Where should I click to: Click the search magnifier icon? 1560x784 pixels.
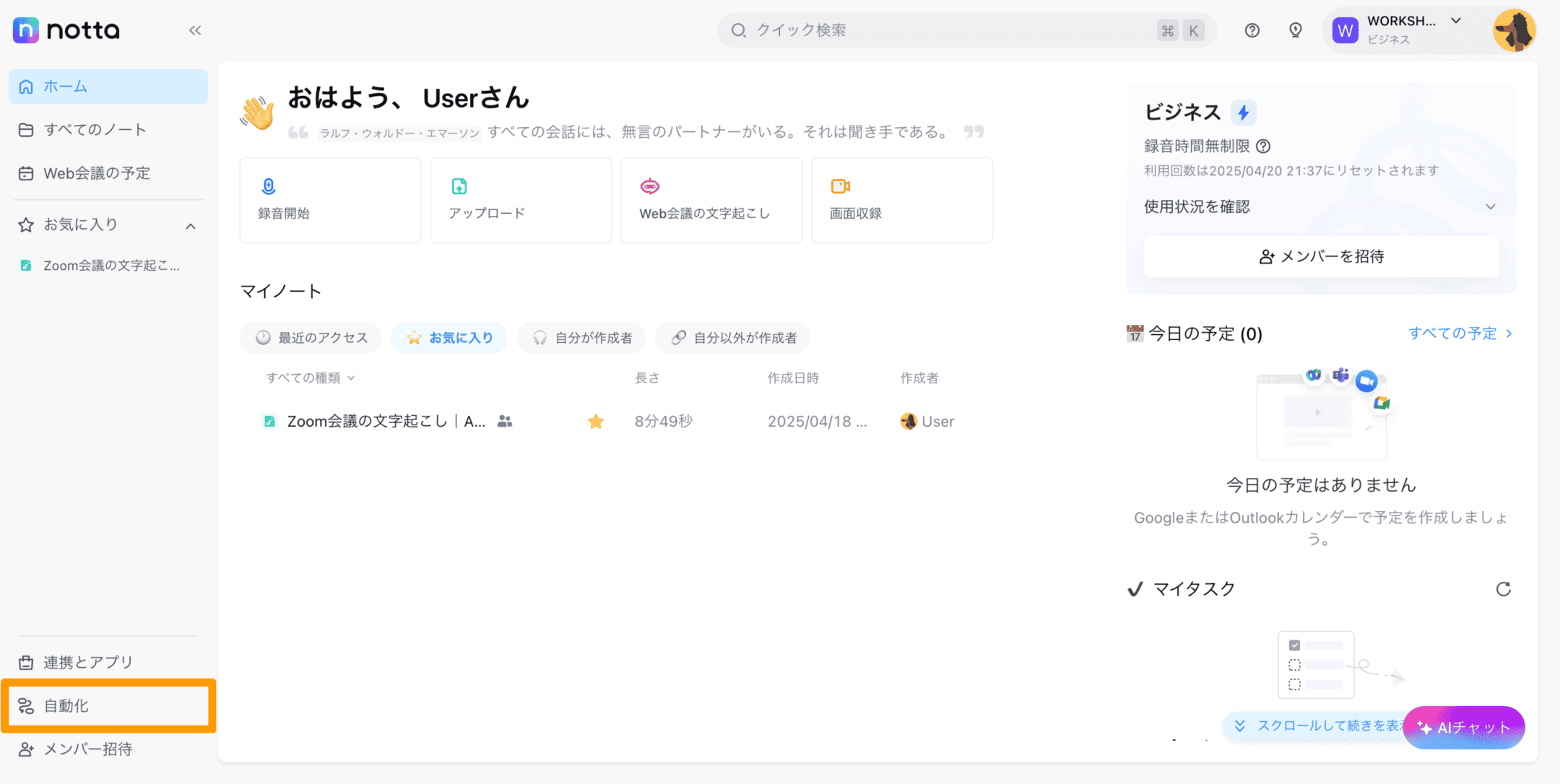click(738, 30)
